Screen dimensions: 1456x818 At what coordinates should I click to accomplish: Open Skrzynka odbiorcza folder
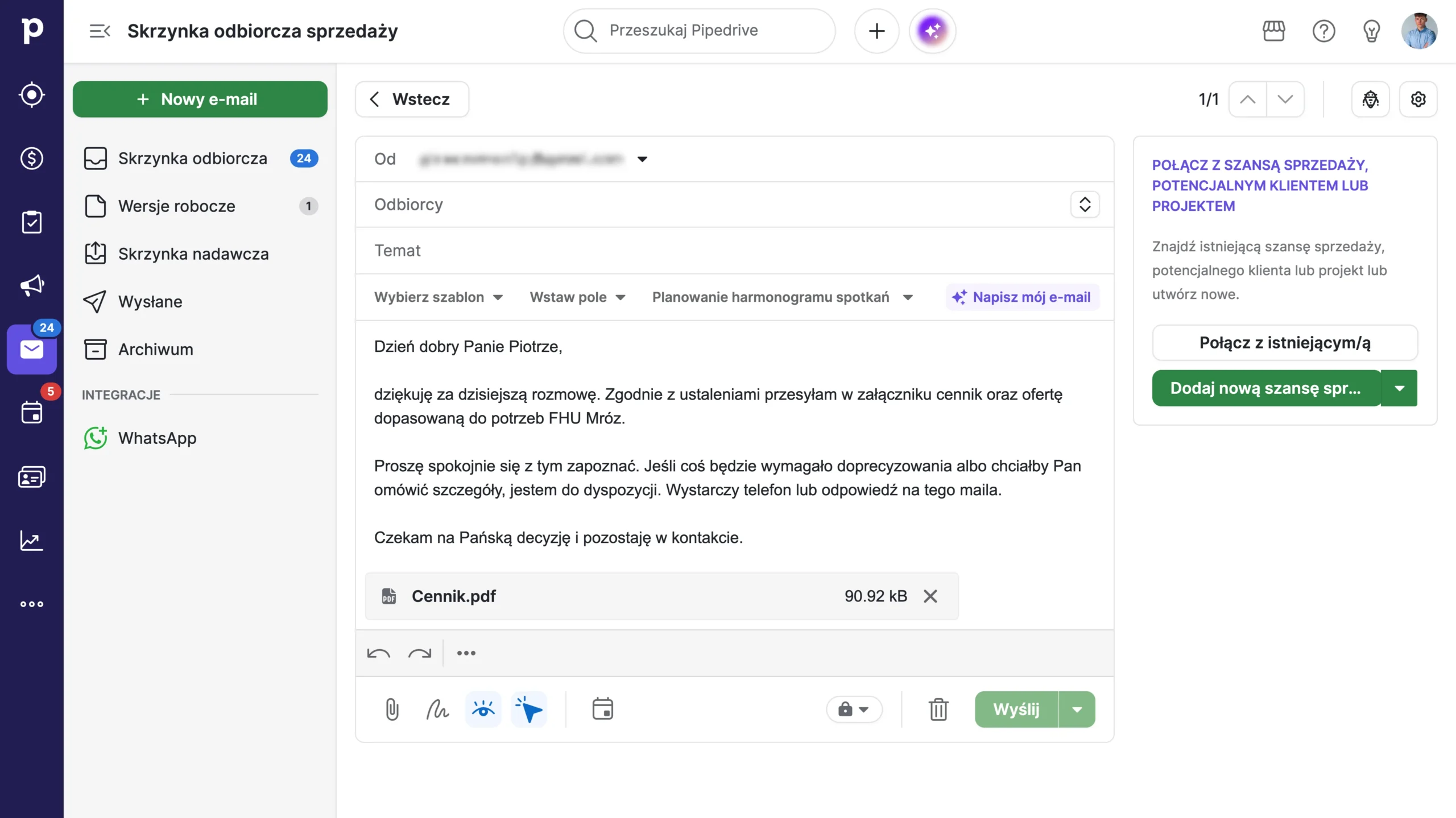200,159
